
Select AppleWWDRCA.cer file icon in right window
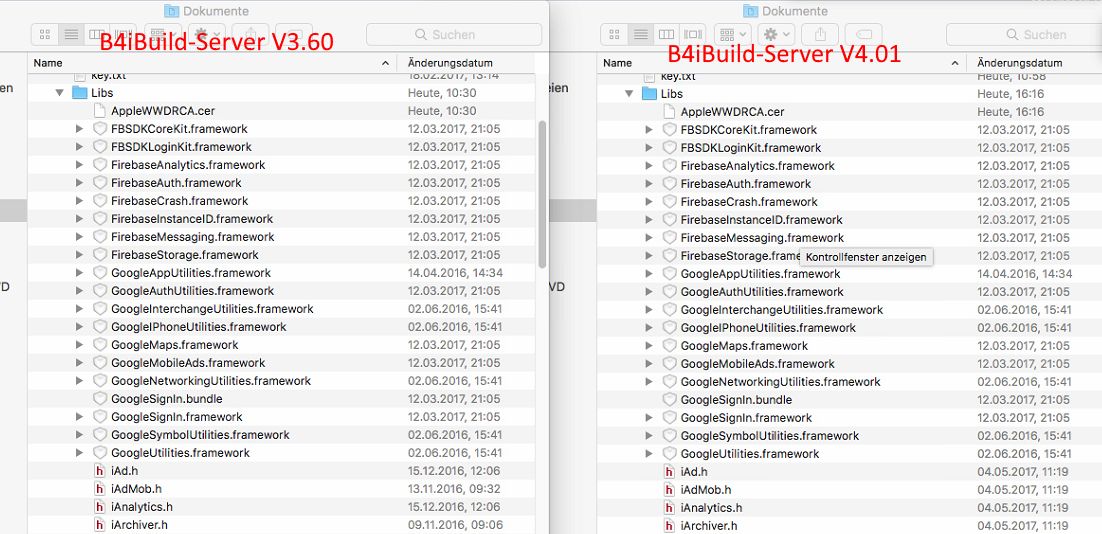(x=668, y=111)
